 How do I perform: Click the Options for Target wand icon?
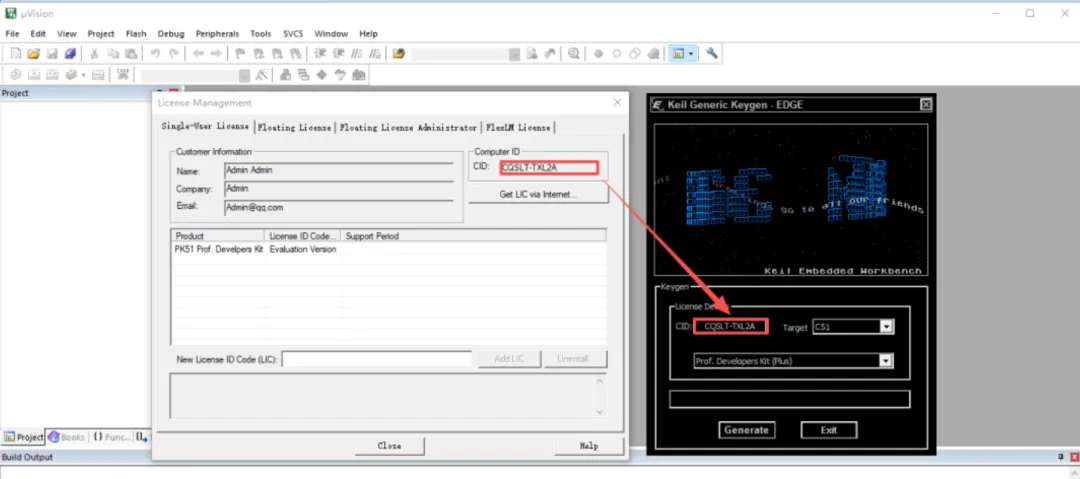[x=261, y=74]
